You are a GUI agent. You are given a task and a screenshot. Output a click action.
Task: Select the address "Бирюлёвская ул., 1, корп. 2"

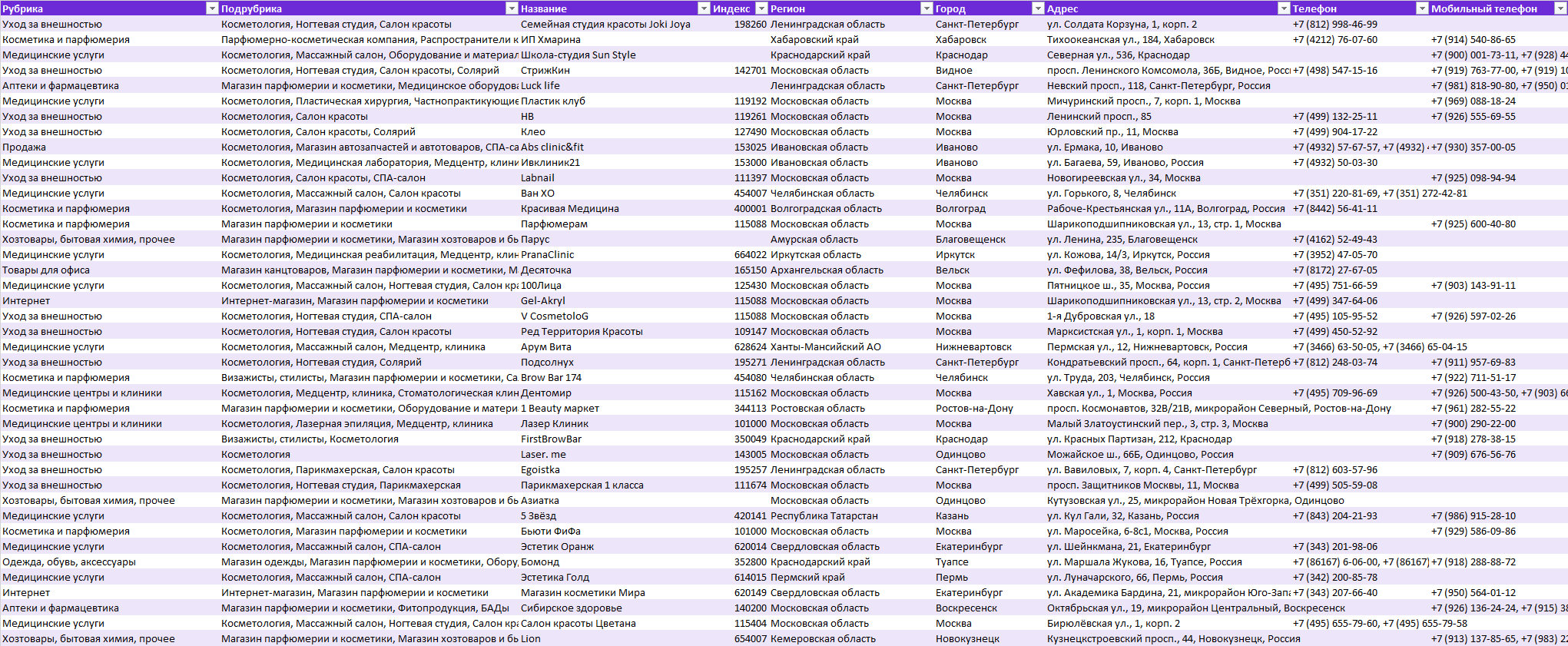tap(1168, 623)
